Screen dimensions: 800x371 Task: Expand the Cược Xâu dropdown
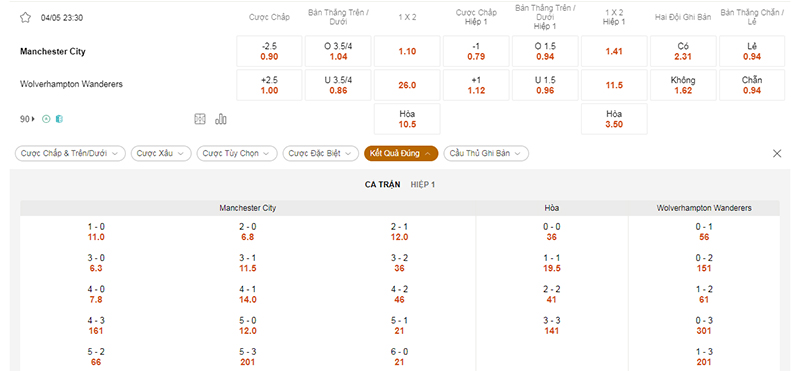pyautogui.click(x=161, y=153)
